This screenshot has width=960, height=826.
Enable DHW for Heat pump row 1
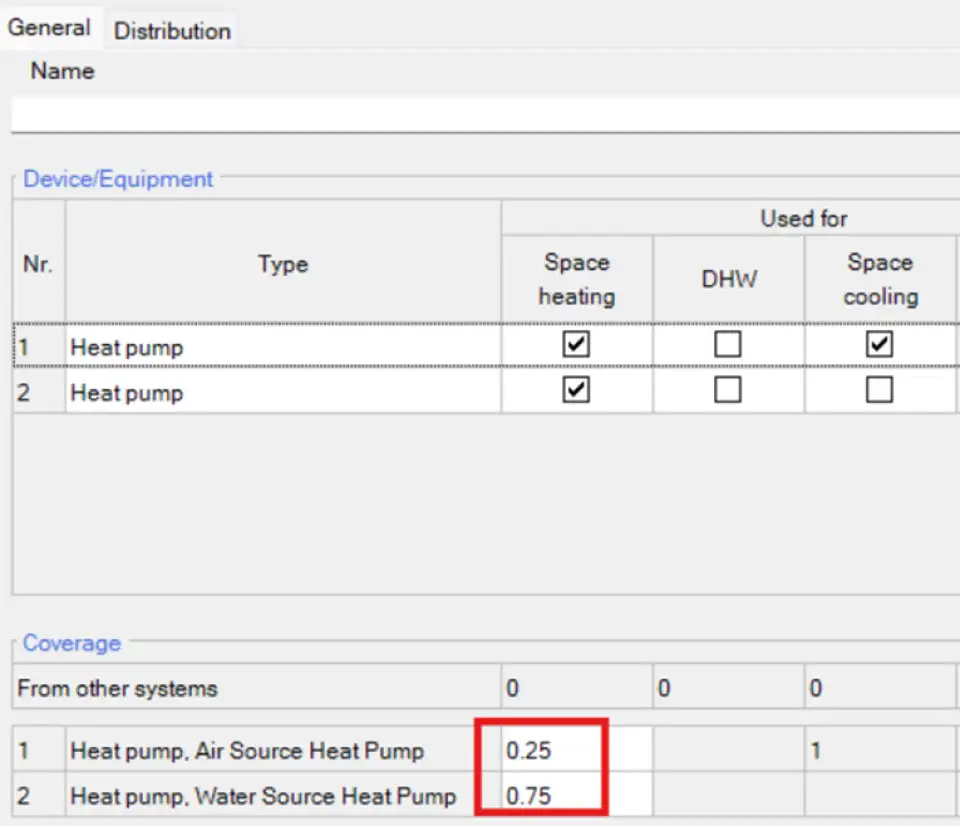pos(728,345)
